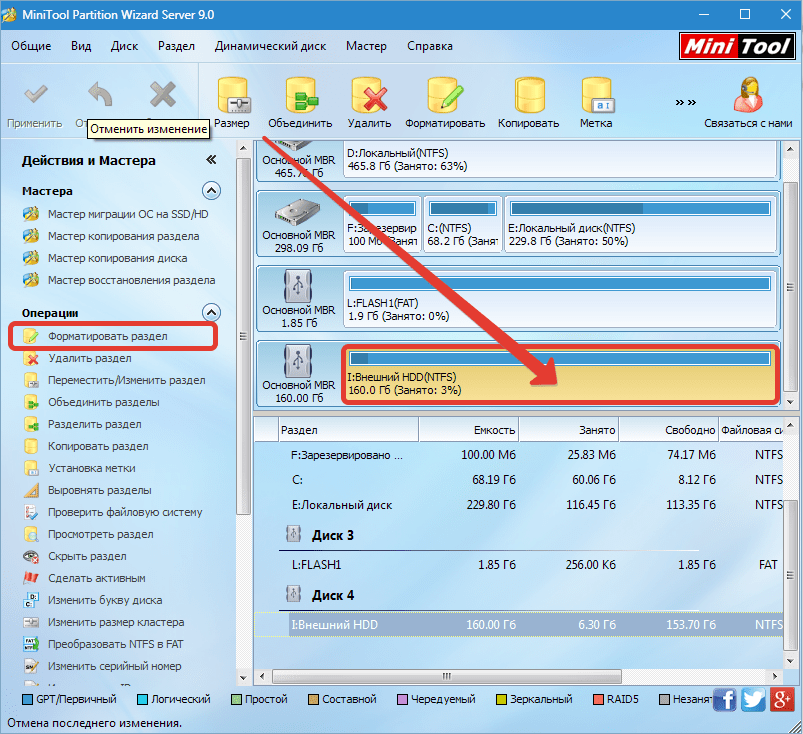Screen dimensions: 803x734
Task: Click the Емкость column header
Action: coord(470,430)
